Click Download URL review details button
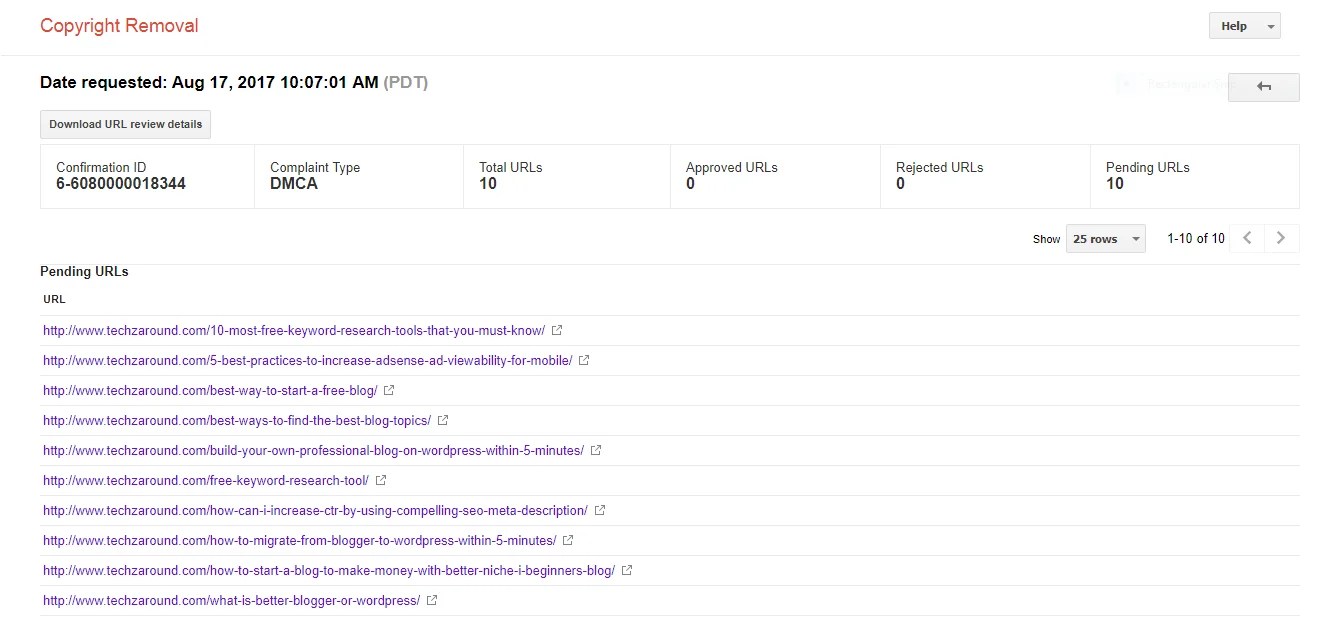This screenshot has height=623, width=1319. coord(126,124)
